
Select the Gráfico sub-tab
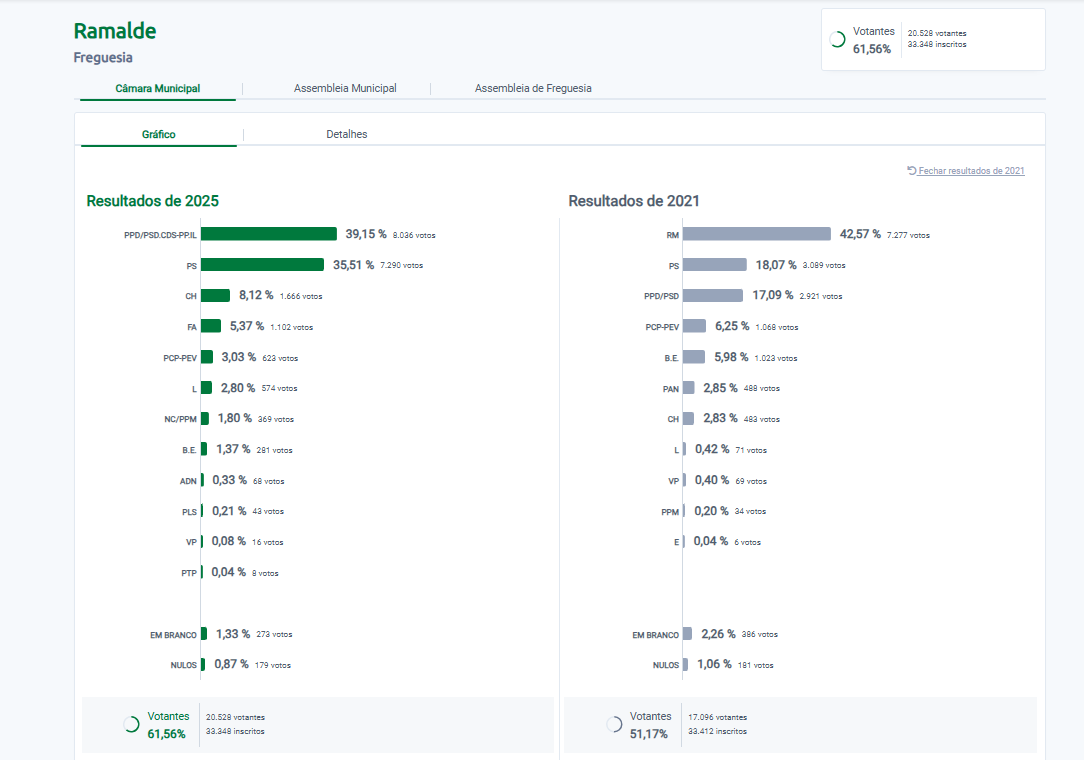pos(158,134)
